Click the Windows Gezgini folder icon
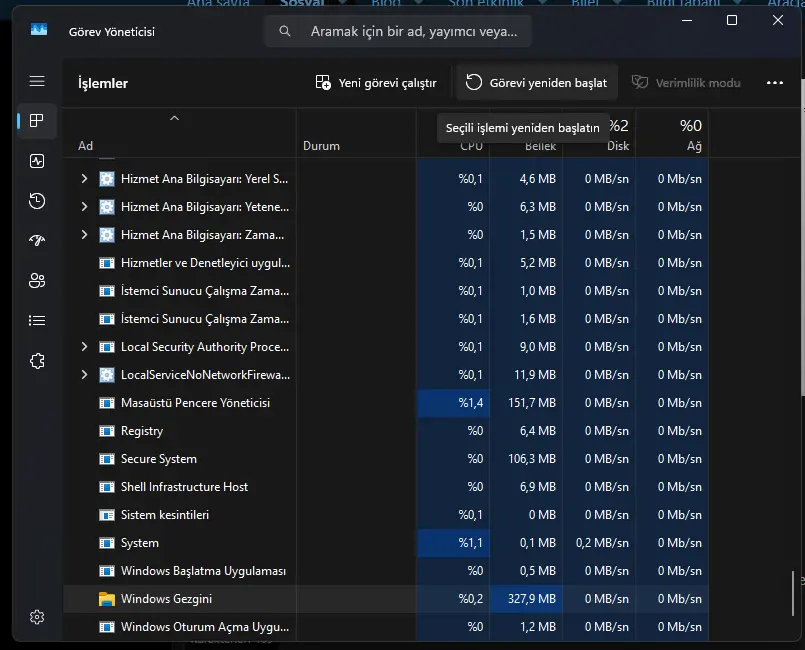The image size is (805, 650). [107, 599]
